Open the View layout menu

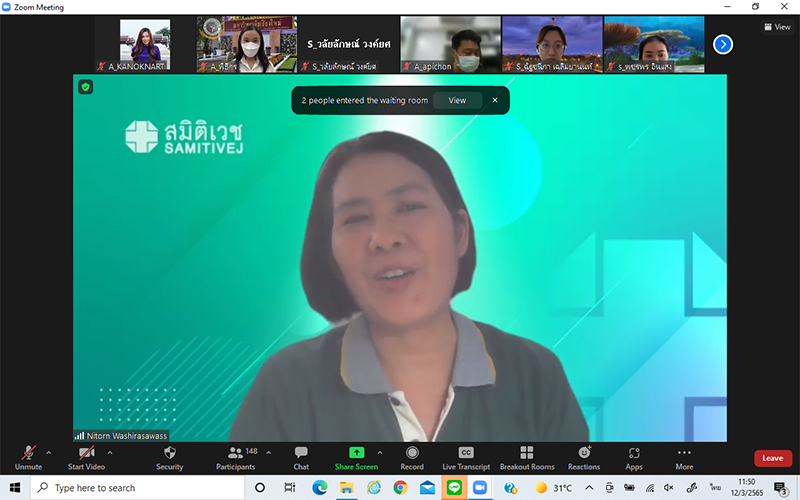point(778,27)
